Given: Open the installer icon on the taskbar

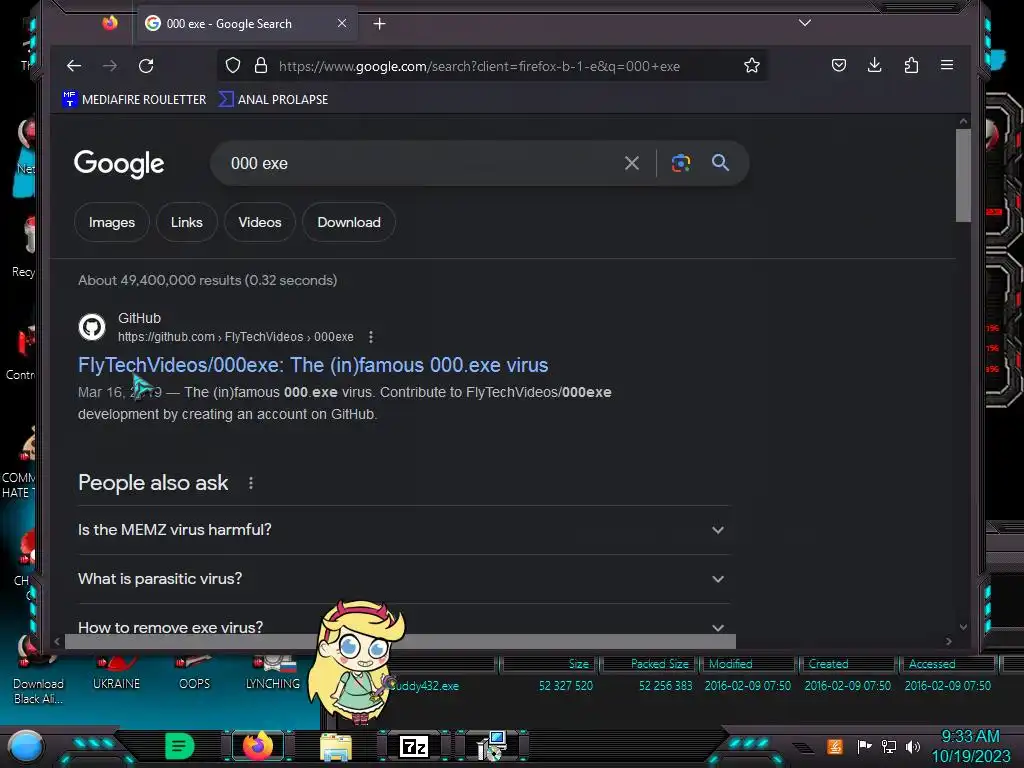Looking at the screenshot, I should [x=492, y=746].
